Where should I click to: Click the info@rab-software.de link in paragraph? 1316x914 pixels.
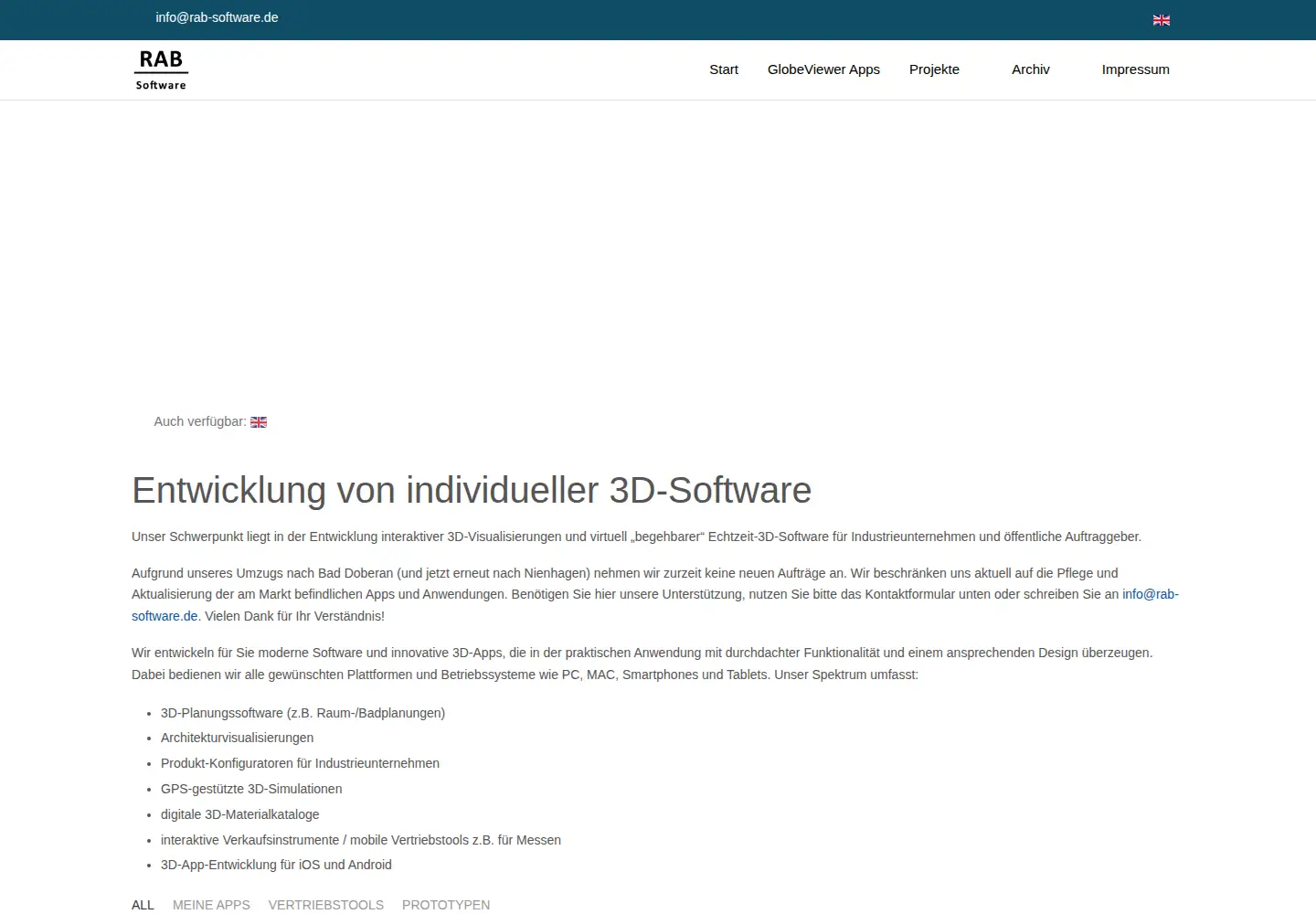[x=1151, y=594]
